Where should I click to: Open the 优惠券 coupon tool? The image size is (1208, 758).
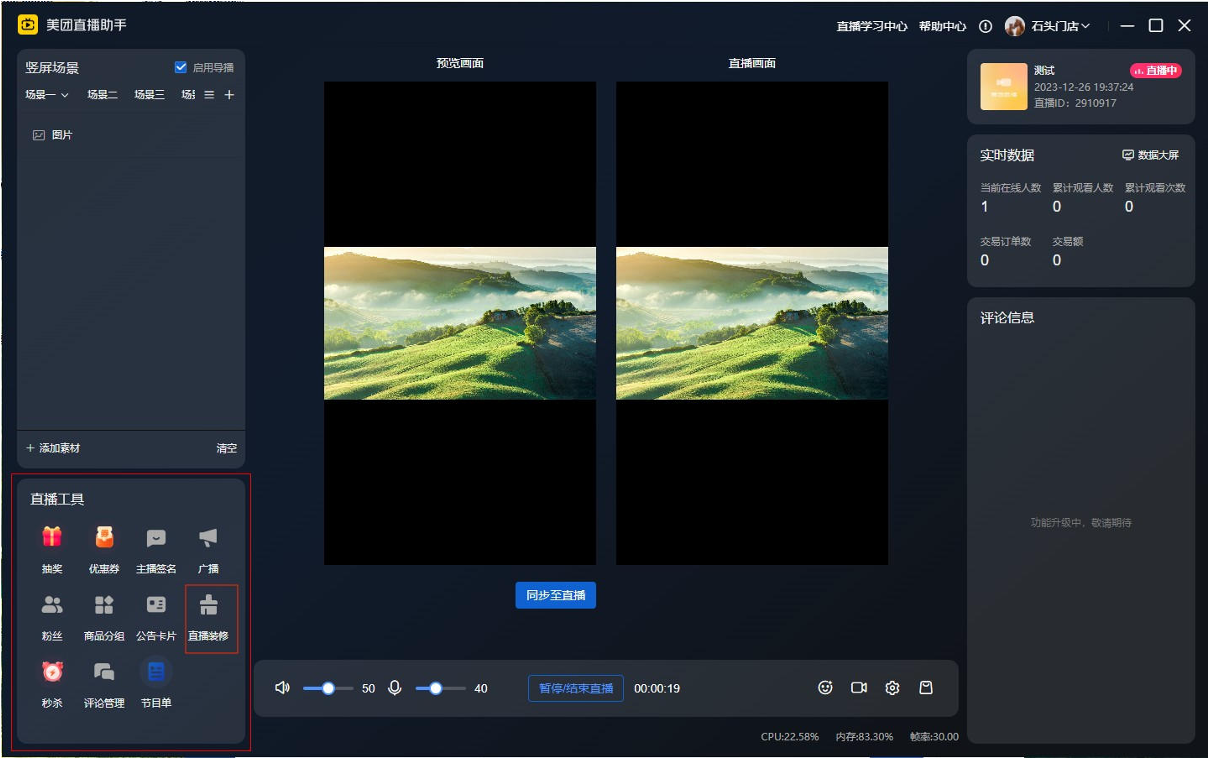pos(104,548)
